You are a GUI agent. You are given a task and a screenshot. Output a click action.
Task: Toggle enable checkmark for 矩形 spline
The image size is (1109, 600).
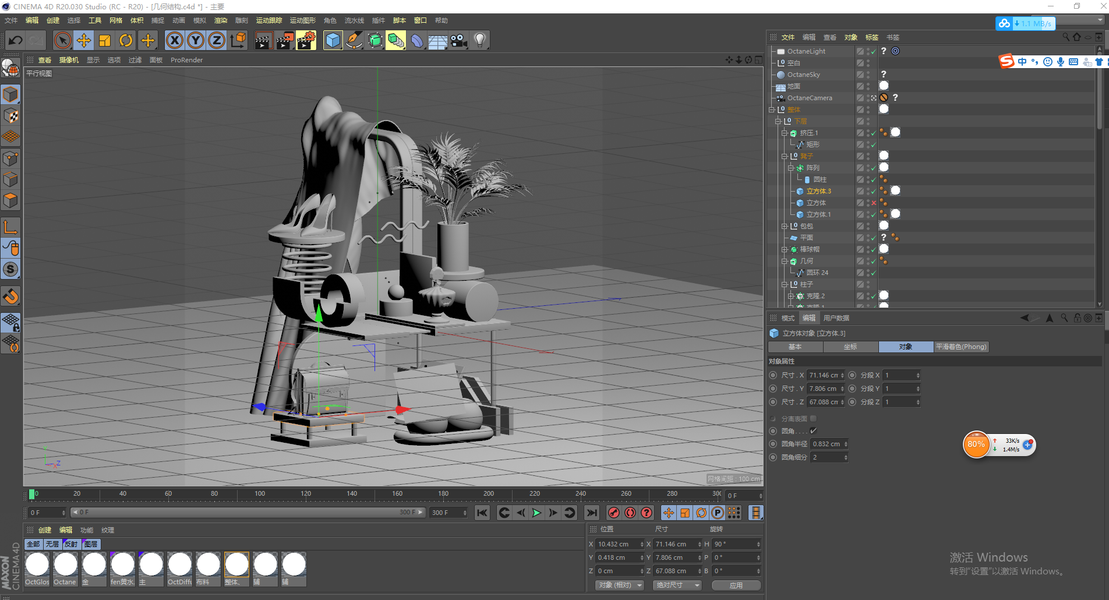pos(873,144)
